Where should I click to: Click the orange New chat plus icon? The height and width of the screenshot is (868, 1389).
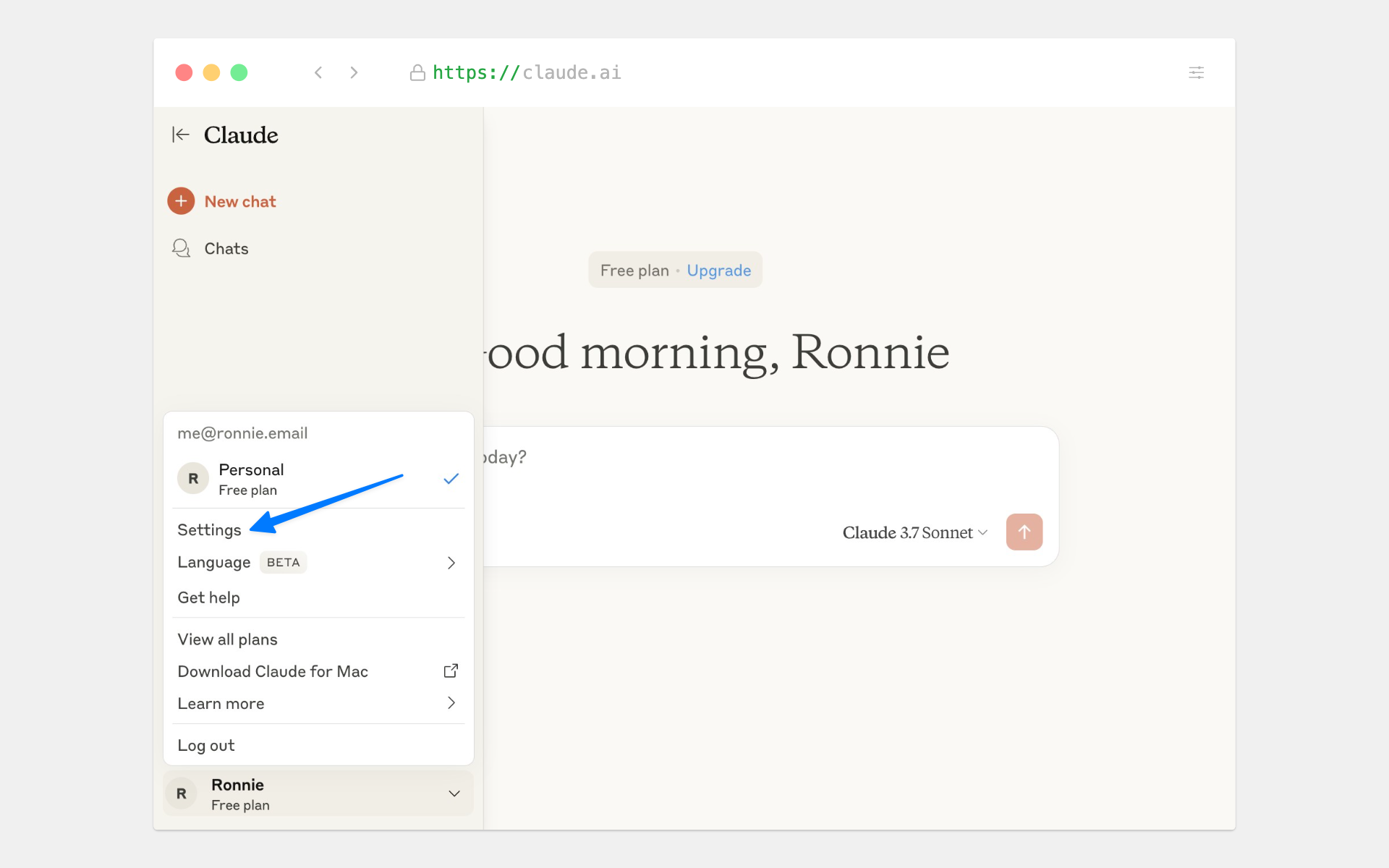pos(181,201)
